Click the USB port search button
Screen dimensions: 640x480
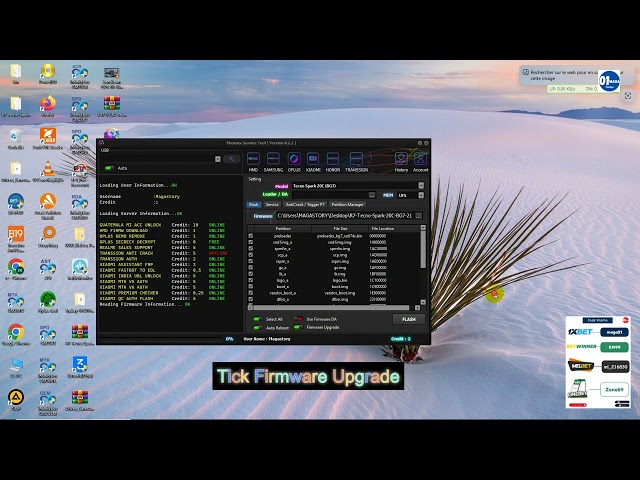(x=231, y=159)
